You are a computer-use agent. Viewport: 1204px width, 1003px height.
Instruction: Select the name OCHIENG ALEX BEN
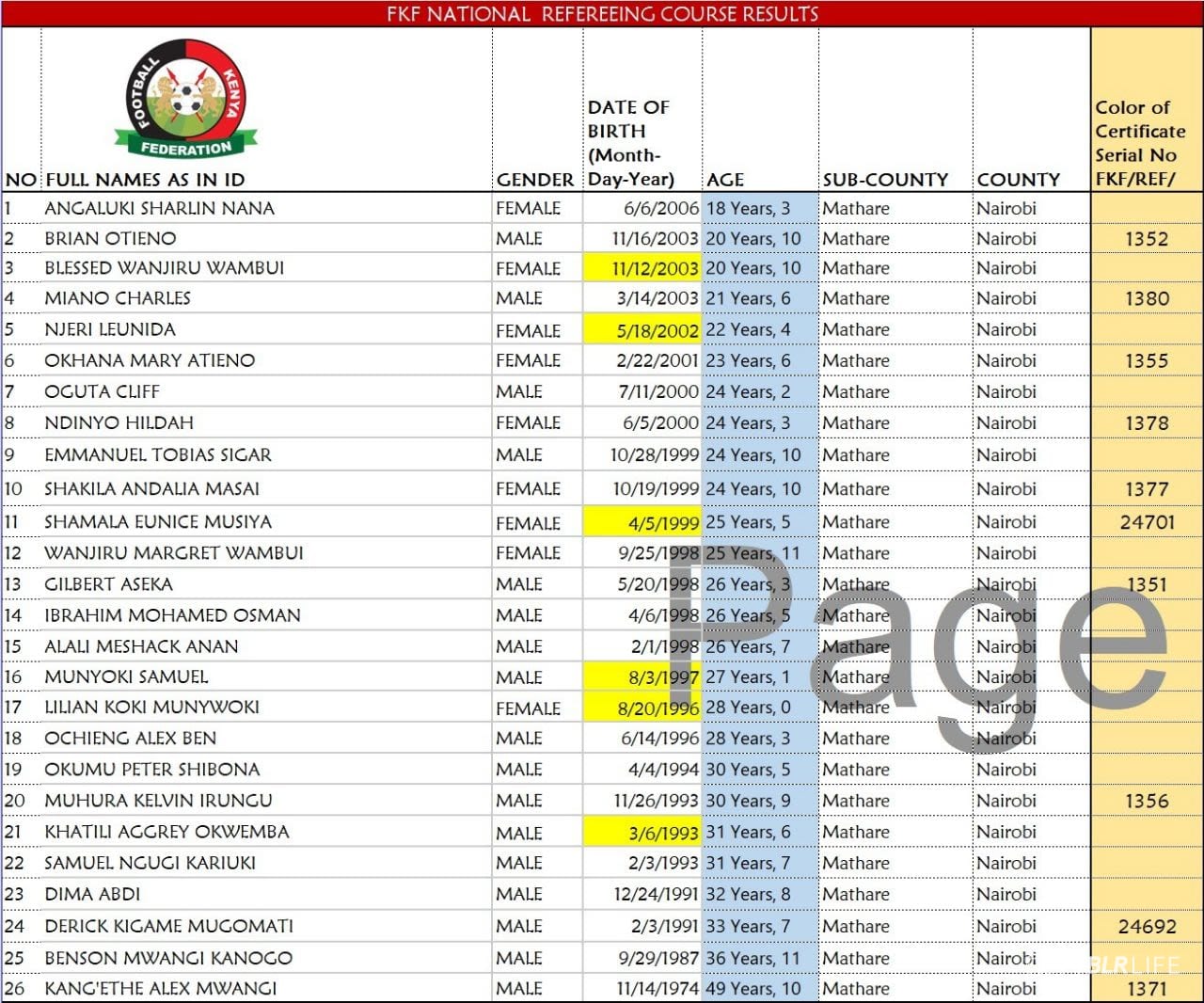coord(131,739)
